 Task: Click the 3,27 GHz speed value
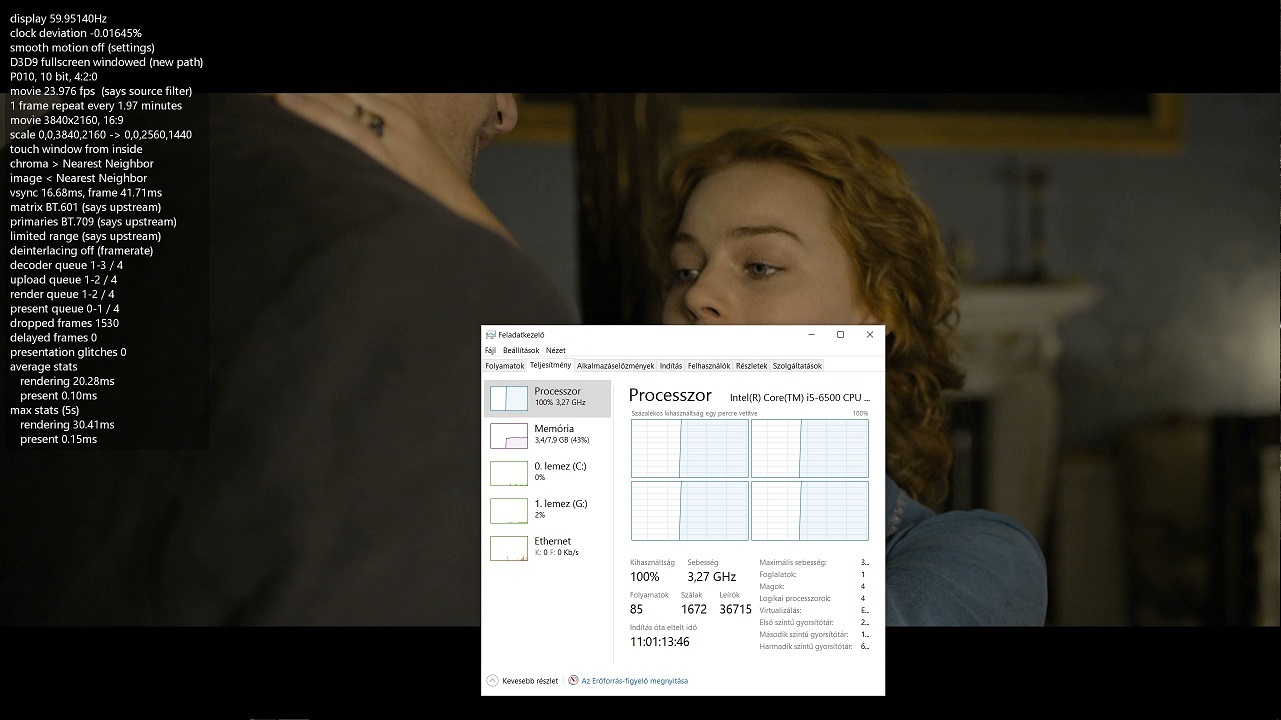tap(712, 577)
